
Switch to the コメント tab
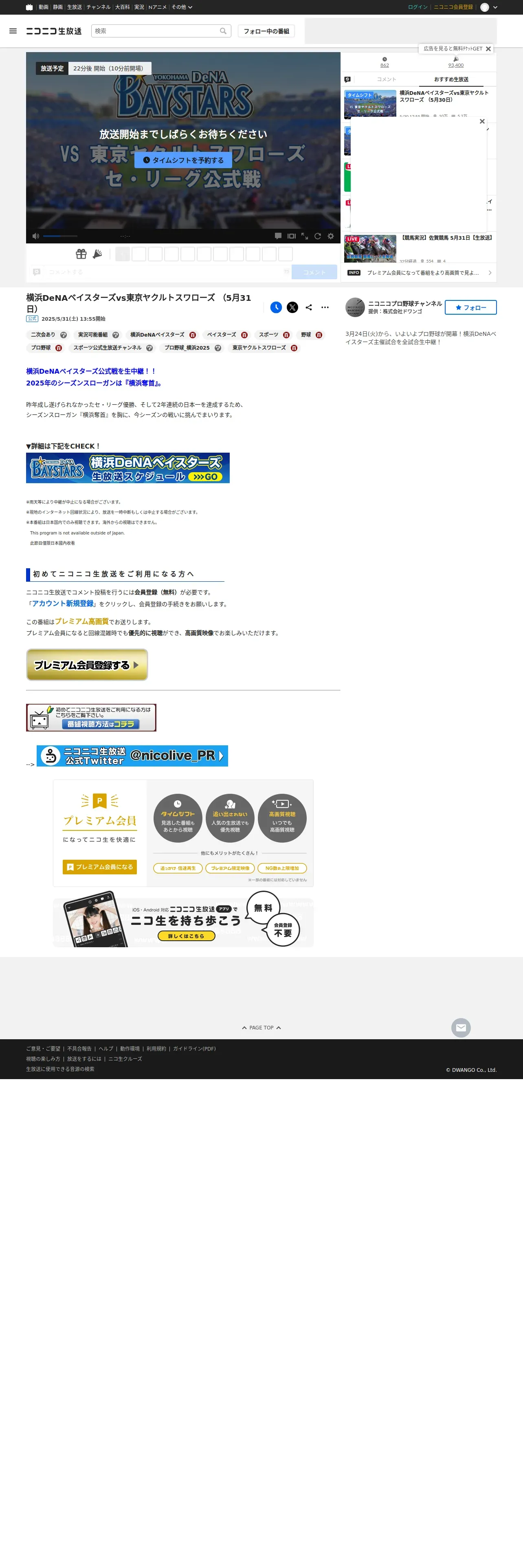click(386, 80)
